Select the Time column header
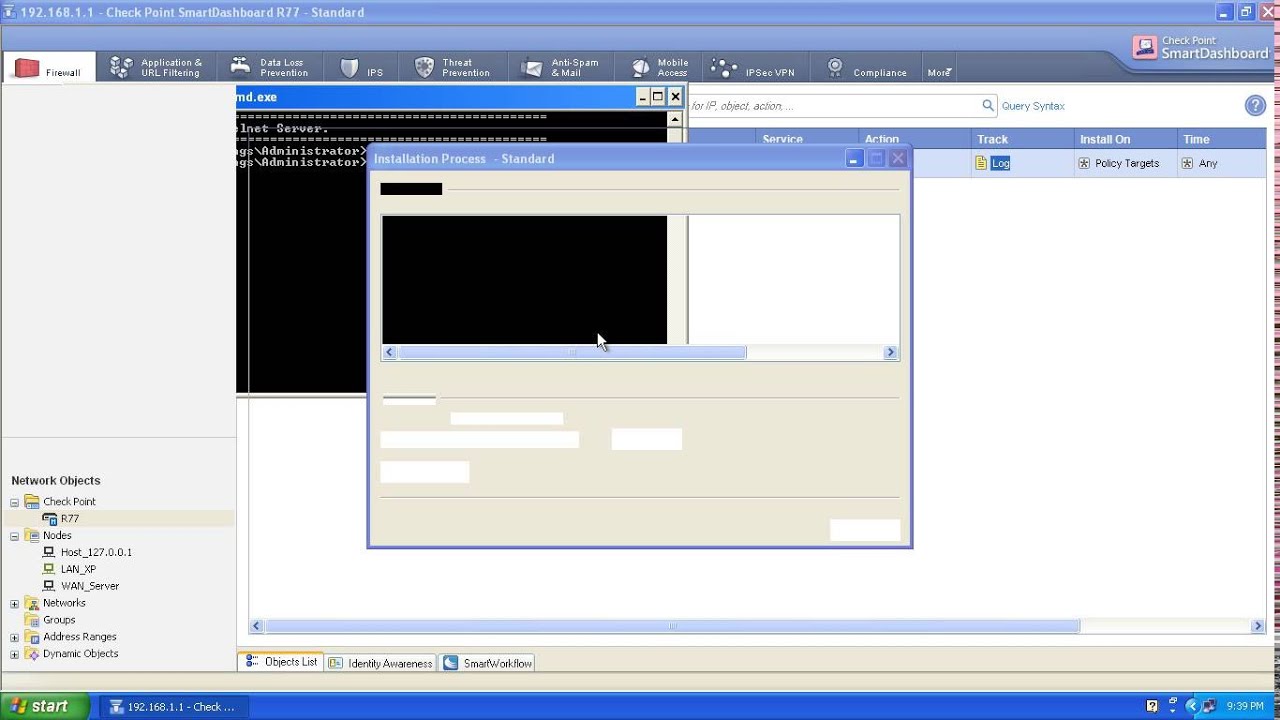 coord(1220,139)
